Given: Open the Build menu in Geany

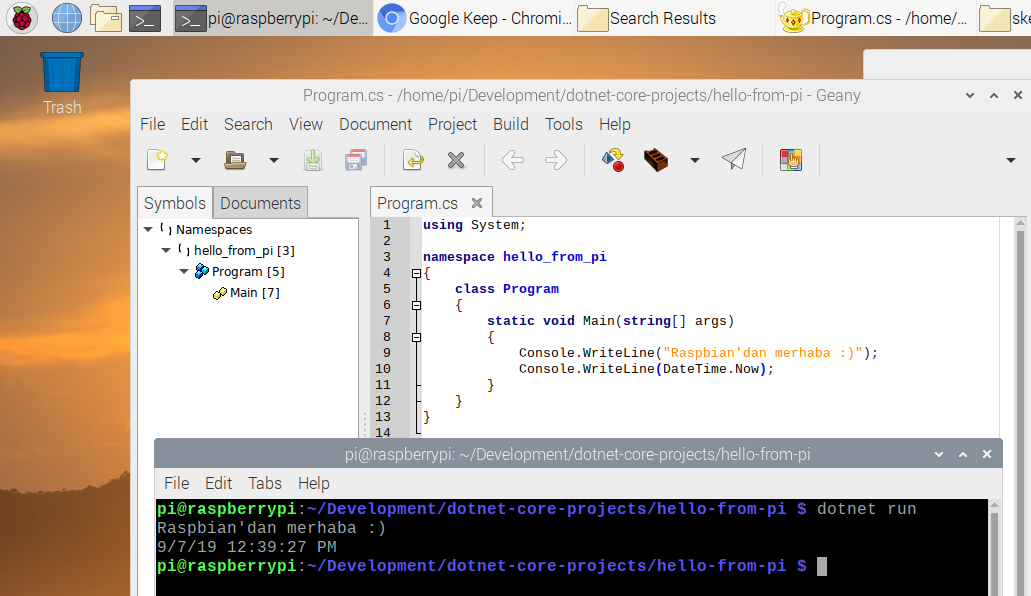Looking at the screenshot, I should [x=510, y=124].
